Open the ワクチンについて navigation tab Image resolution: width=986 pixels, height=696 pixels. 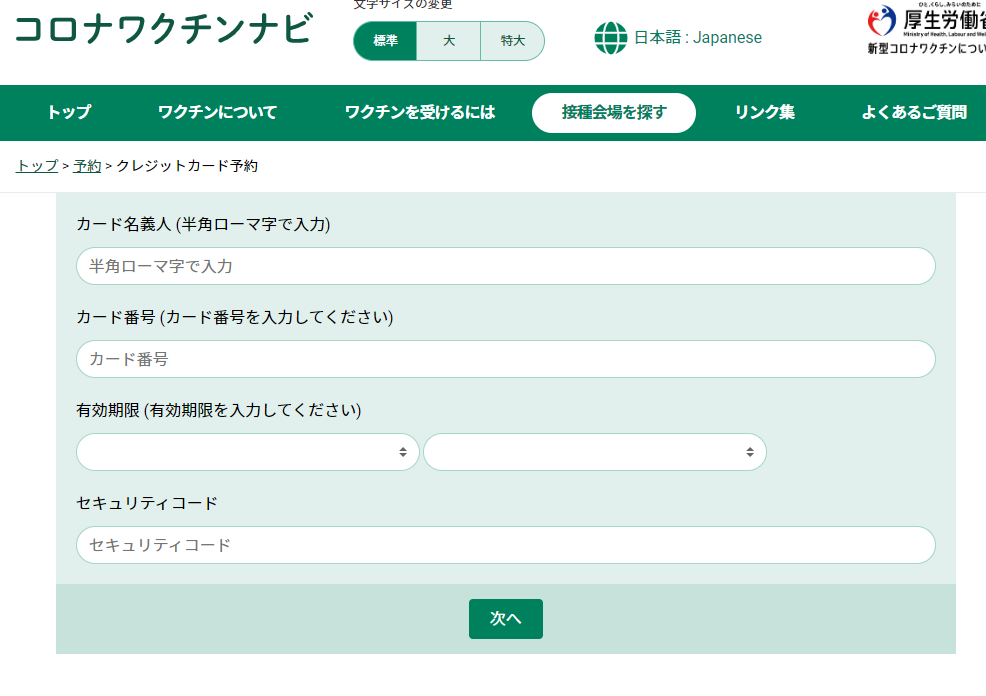[217, 113]
